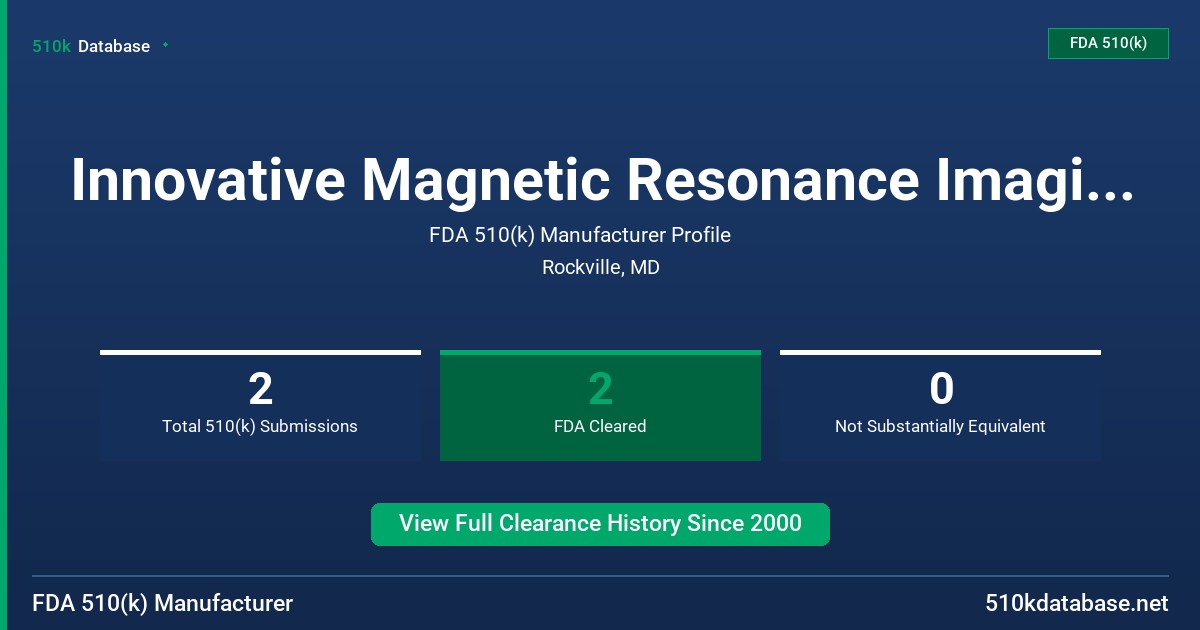Click the FDA 510(k) Manufacturer Profile subtitle
Image resolution: width=1200 pixels, height=630 pixels.
point(580,236)
